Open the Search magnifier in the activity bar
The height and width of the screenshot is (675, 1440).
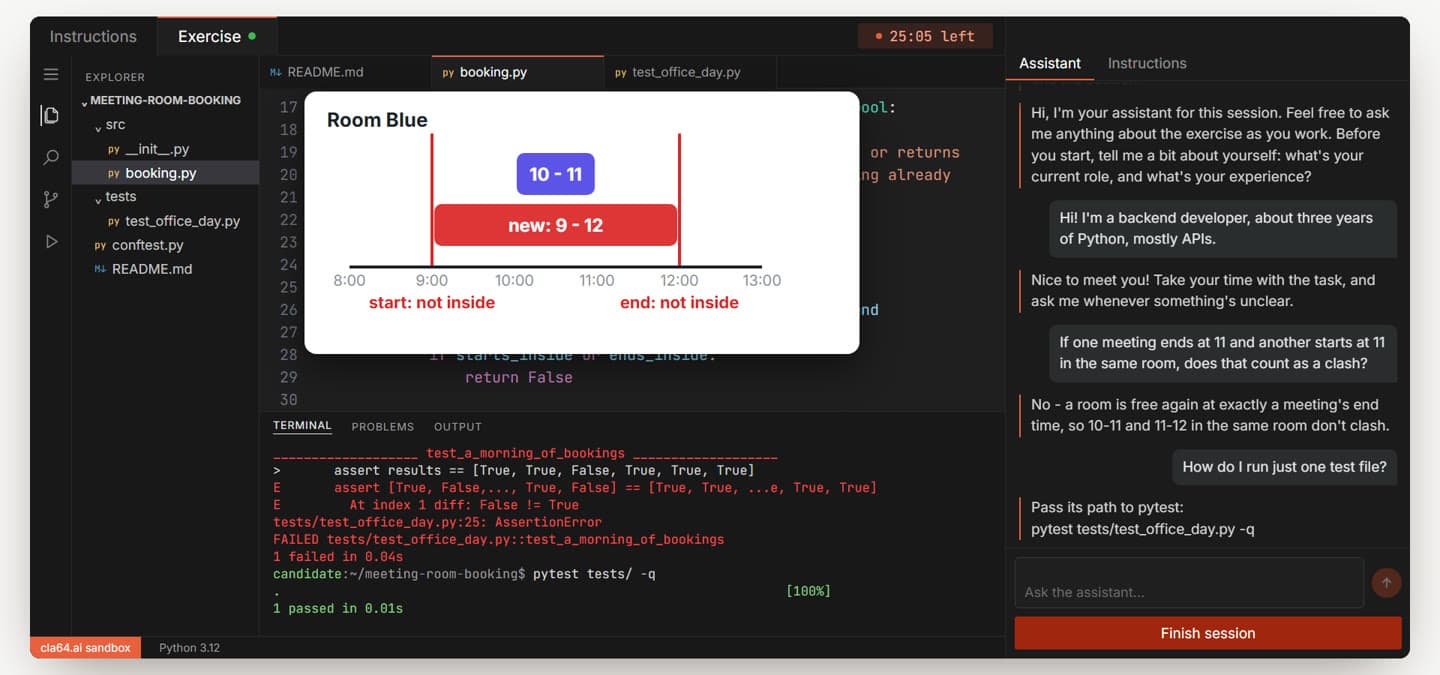click(x=51, y=158)
